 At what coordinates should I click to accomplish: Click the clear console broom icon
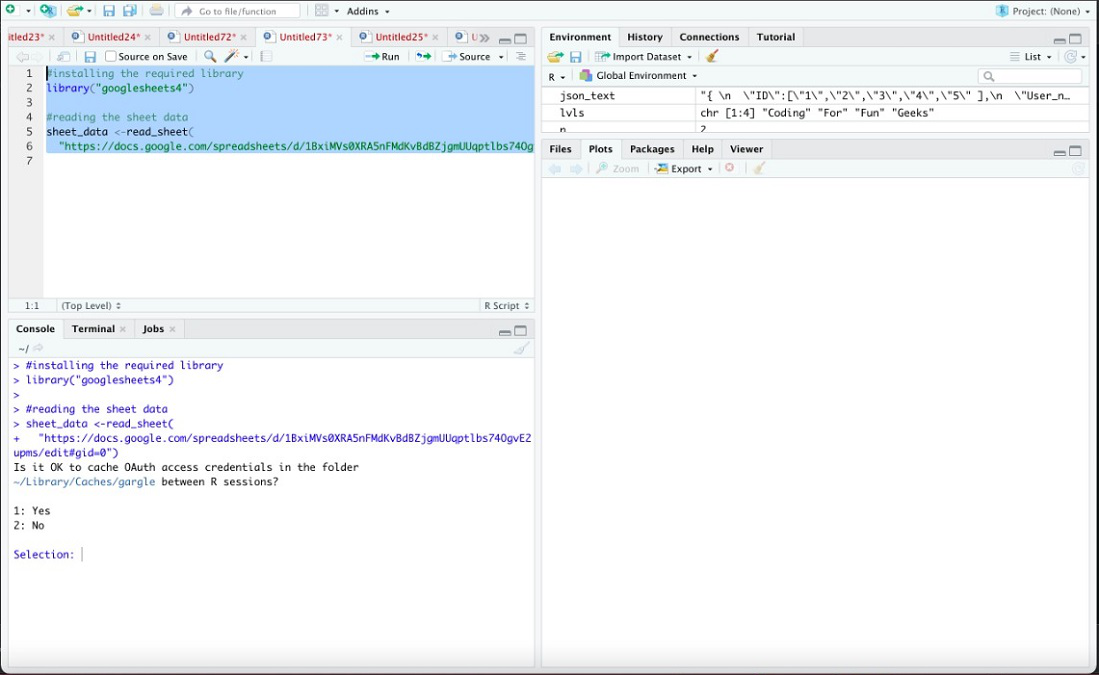click(x=521, y=348)
